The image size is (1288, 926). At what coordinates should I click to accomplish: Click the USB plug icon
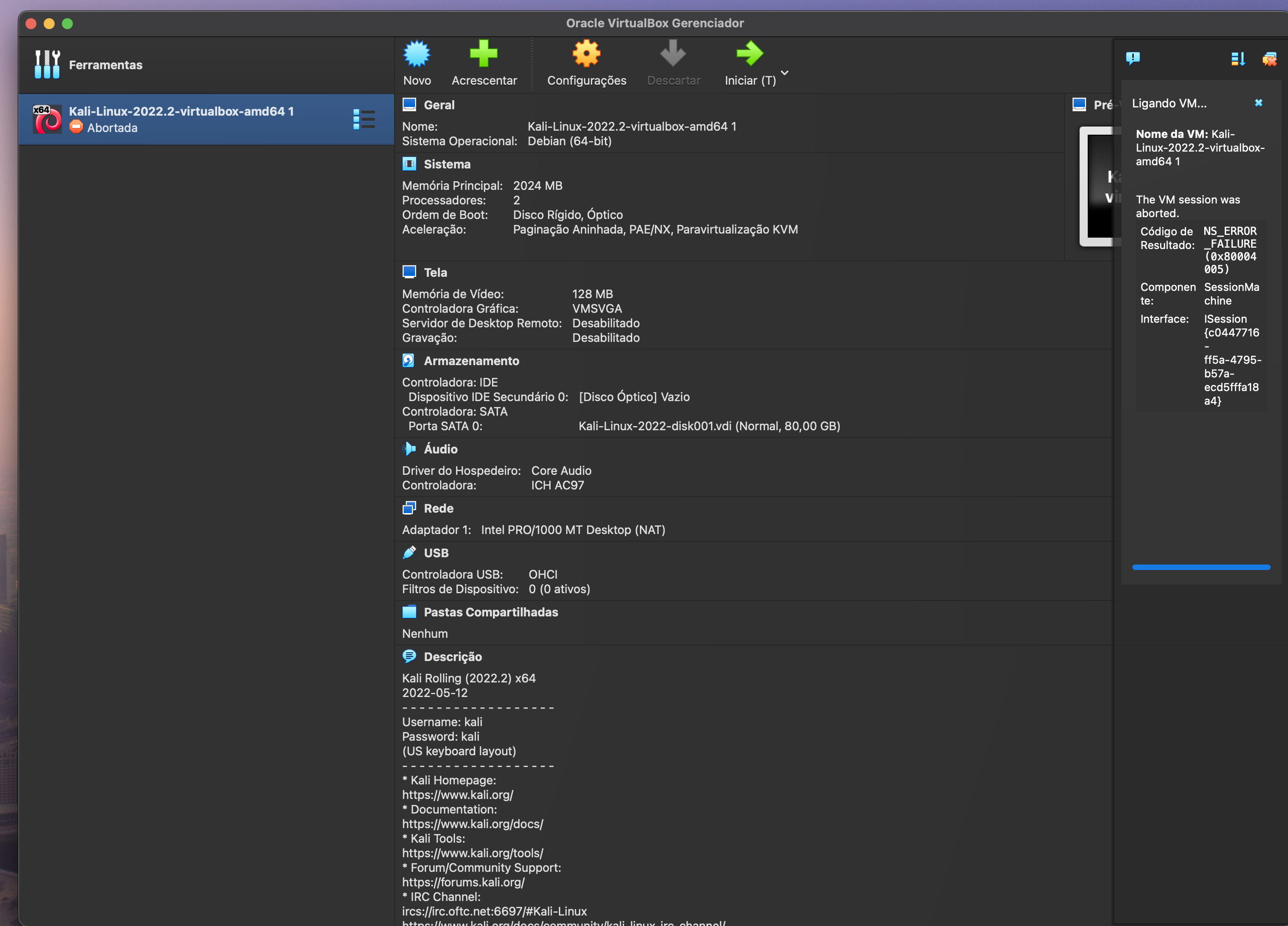409,552
